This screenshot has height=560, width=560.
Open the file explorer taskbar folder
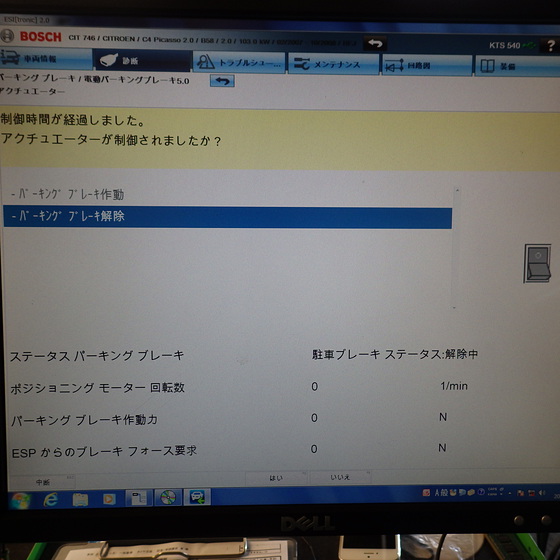(x=80, y=499)
